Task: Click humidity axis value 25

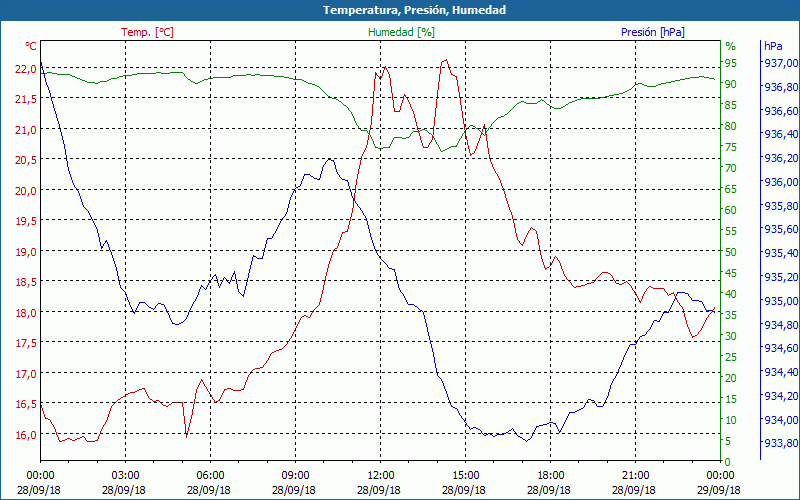Action: coord(731,357)
